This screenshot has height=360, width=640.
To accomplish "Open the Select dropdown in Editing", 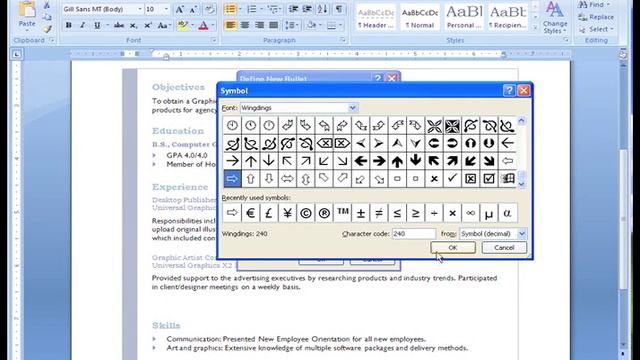I will click(597, 29).
